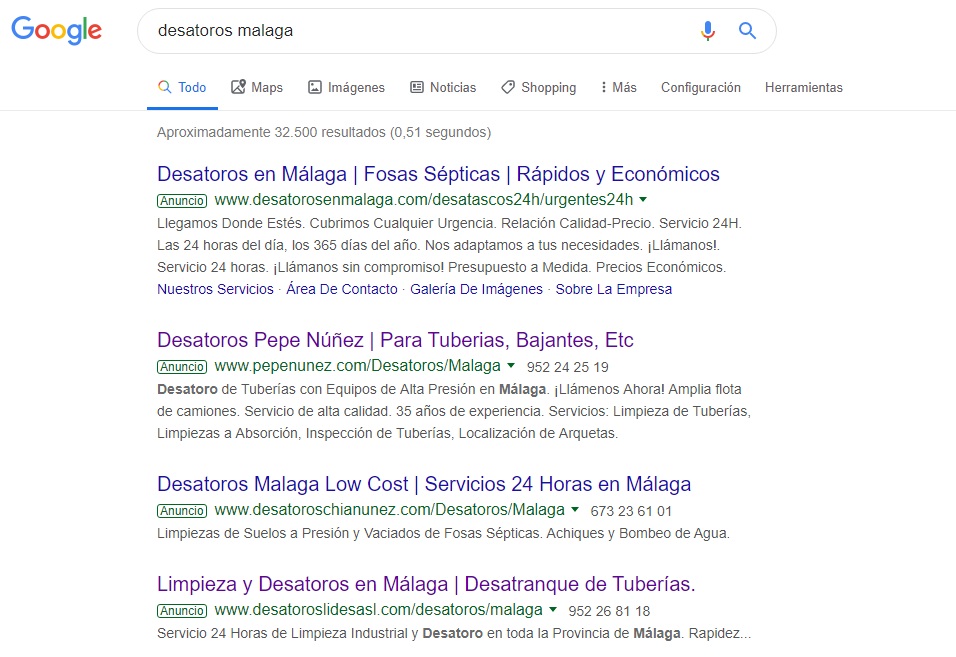Expand arrow beside desatoroslidesasl.com URL
This screenshot has width=956, height=657.
coord(553,609)
